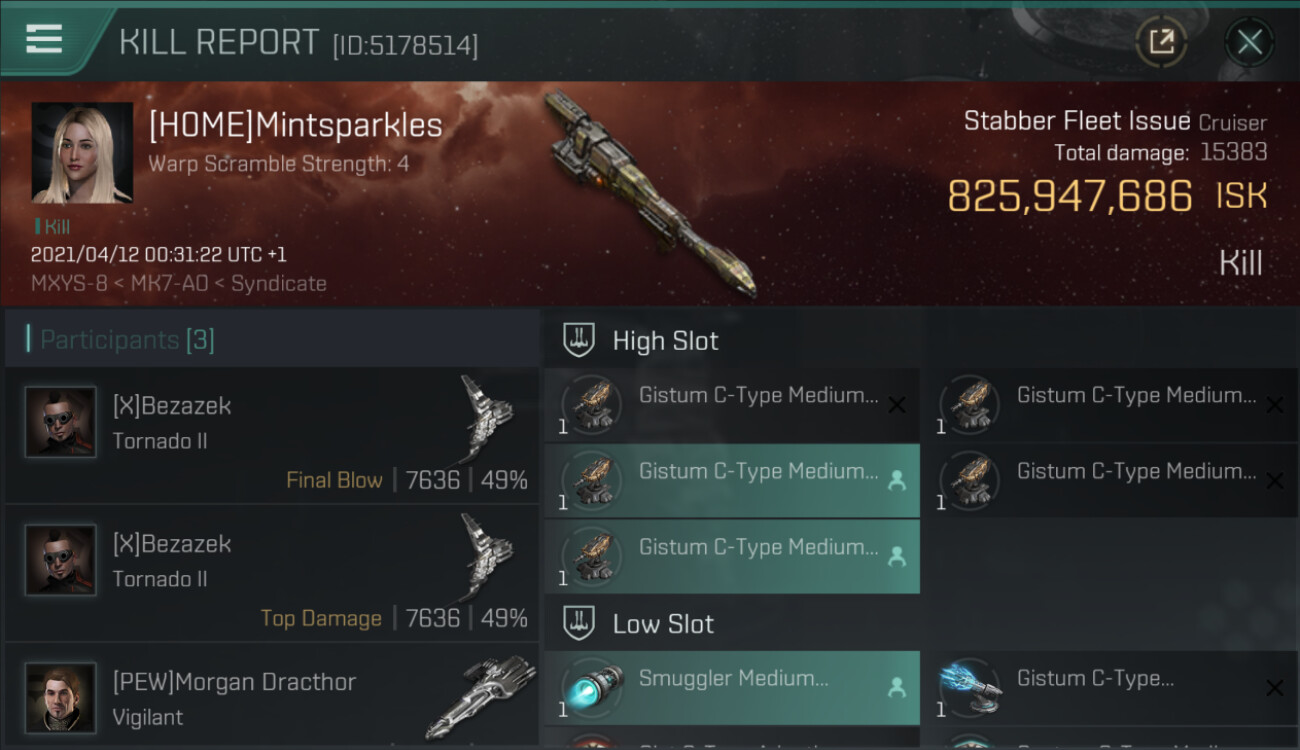Select the Gistum C-Type low slot module icon
Screen dimensions: 1300x750
tap(970, 688)
